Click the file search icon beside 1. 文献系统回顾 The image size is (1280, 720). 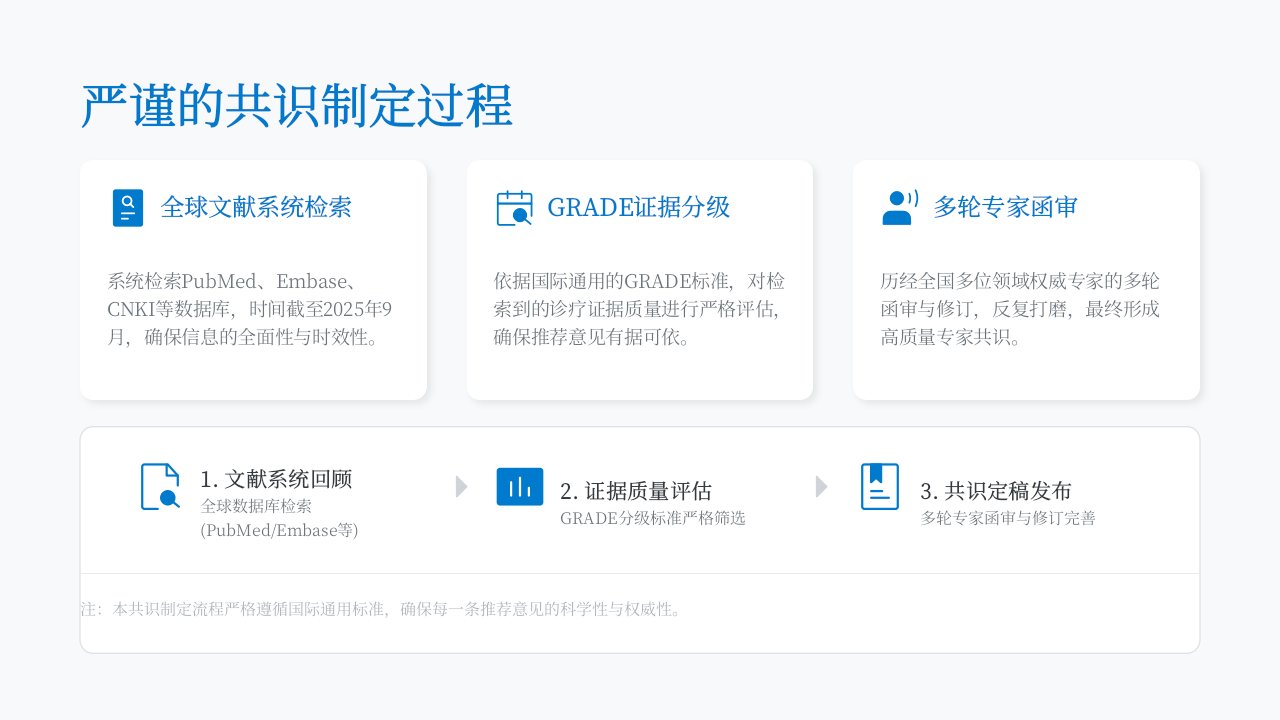click(160, 487)
